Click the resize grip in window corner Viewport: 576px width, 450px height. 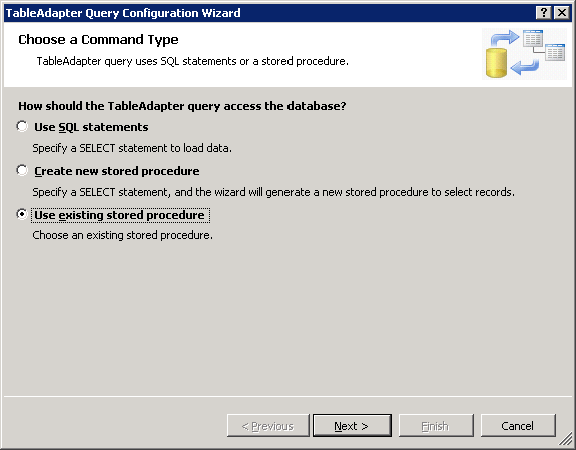[566, 440]
